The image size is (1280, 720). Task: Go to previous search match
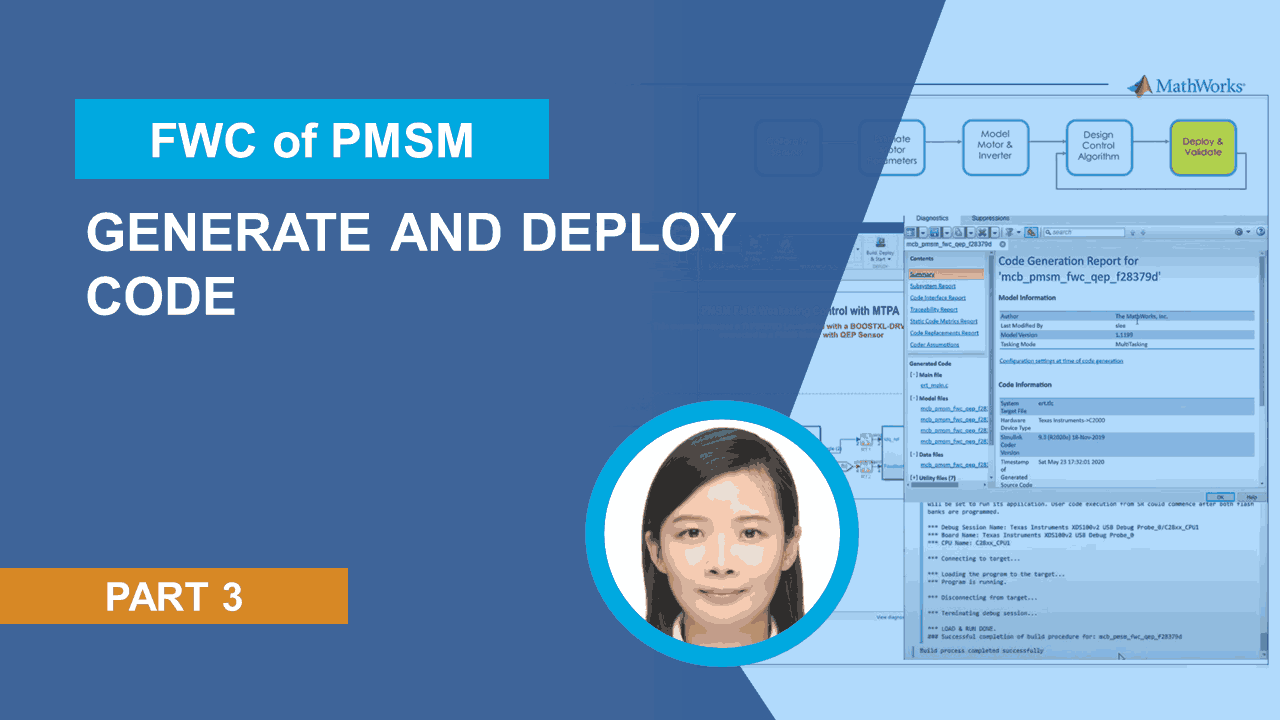(x=1132, y=232)
